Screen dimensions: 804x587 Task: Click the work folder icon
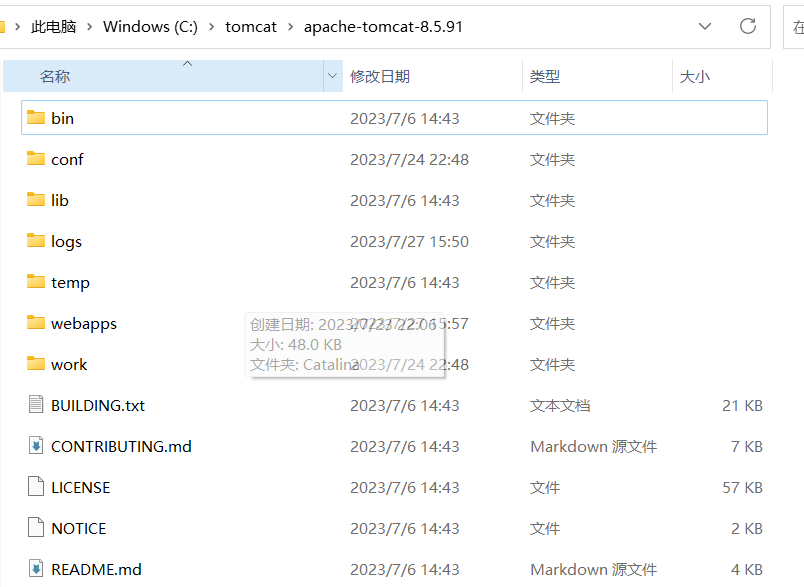tap(36, 363)
